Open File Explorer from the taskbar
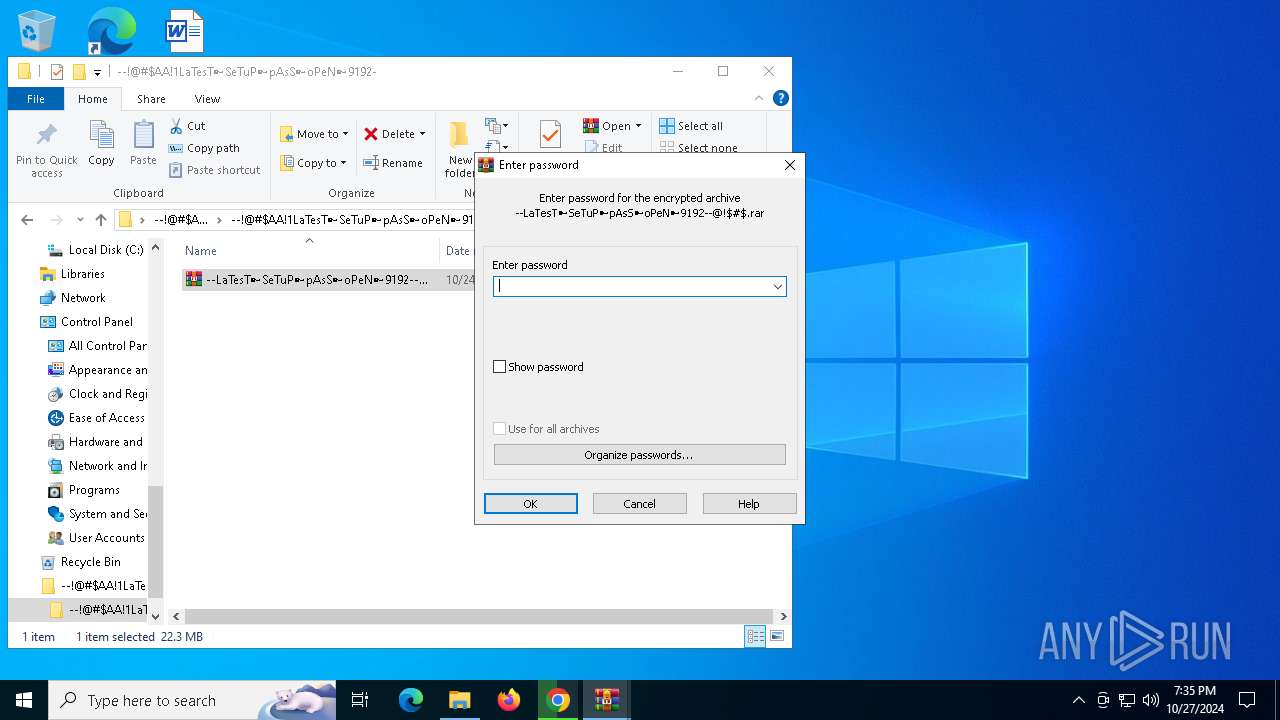 pyautogui.click(x=459, y=700)
